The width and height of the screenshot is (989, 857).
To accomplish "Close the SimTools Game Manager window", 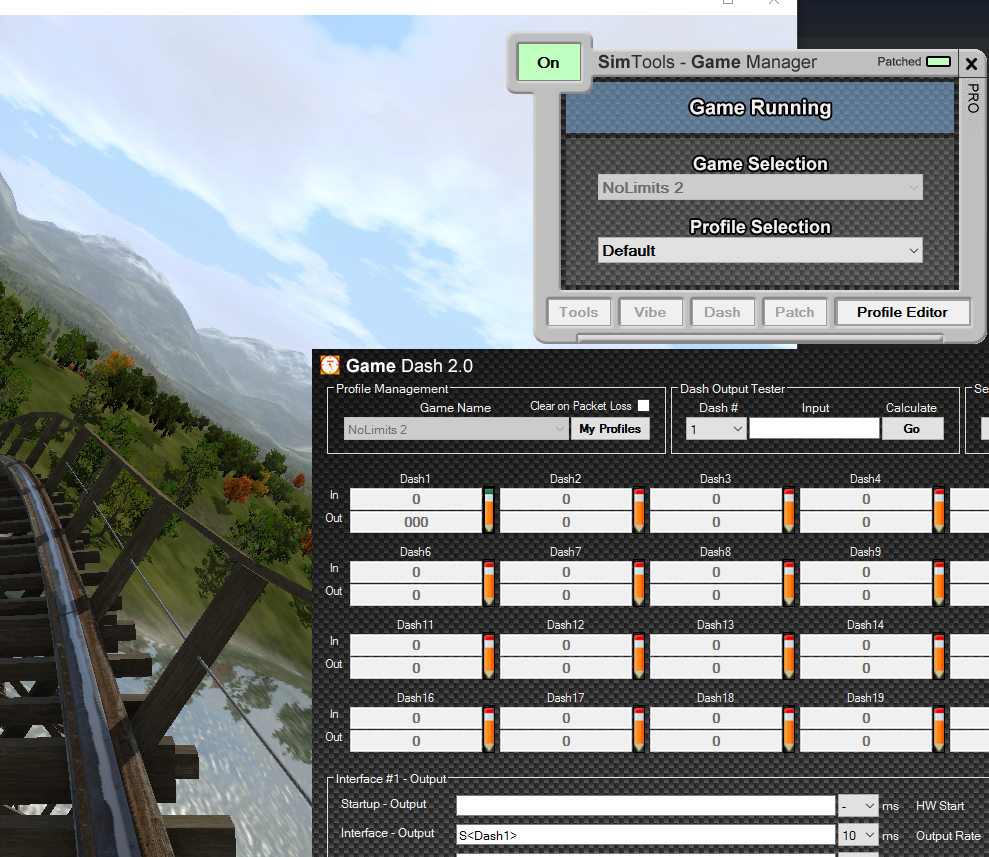I will (971, 64).
